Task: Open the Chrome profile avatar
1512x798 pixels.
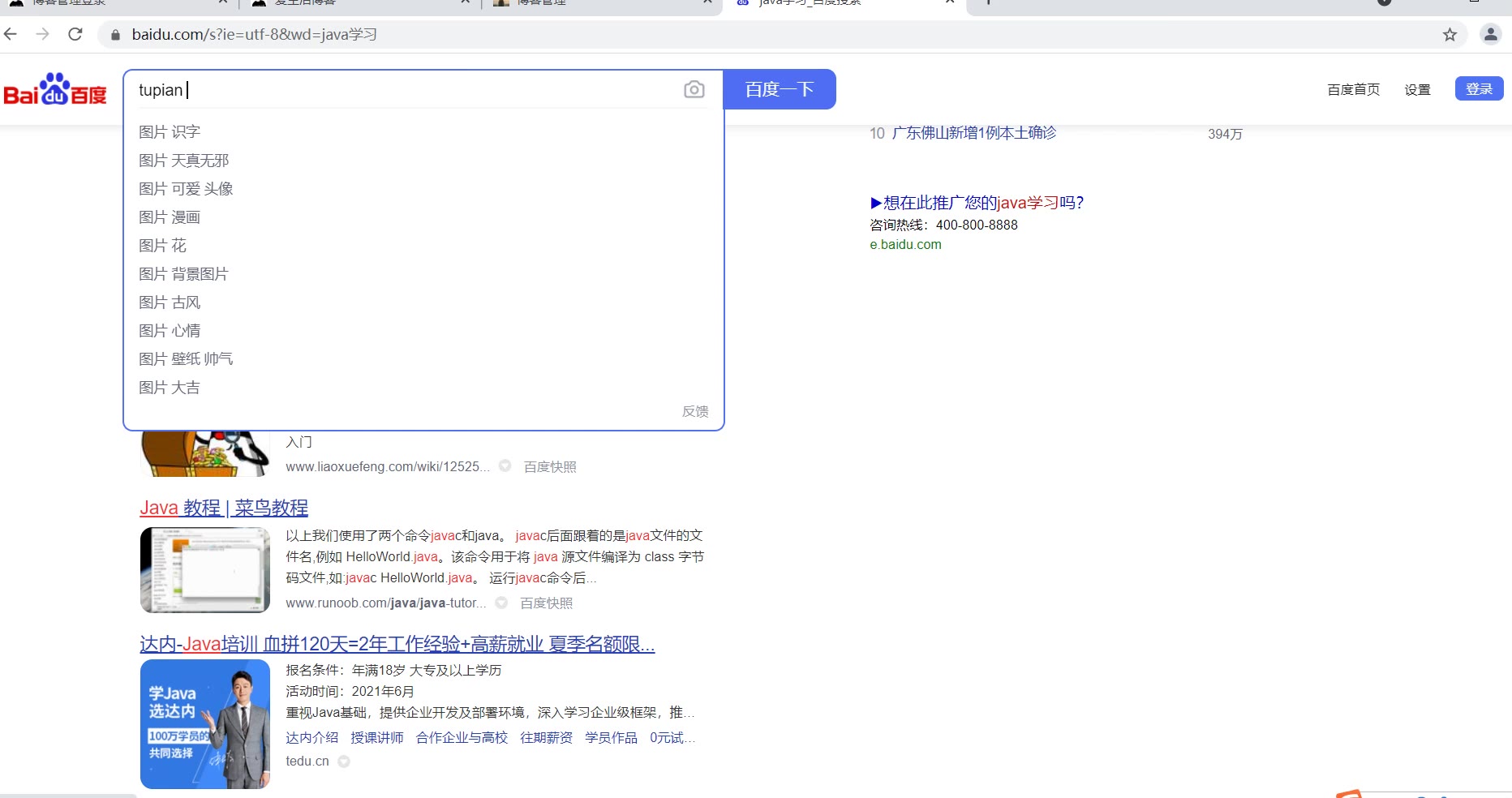Action: pos(1491,34)
